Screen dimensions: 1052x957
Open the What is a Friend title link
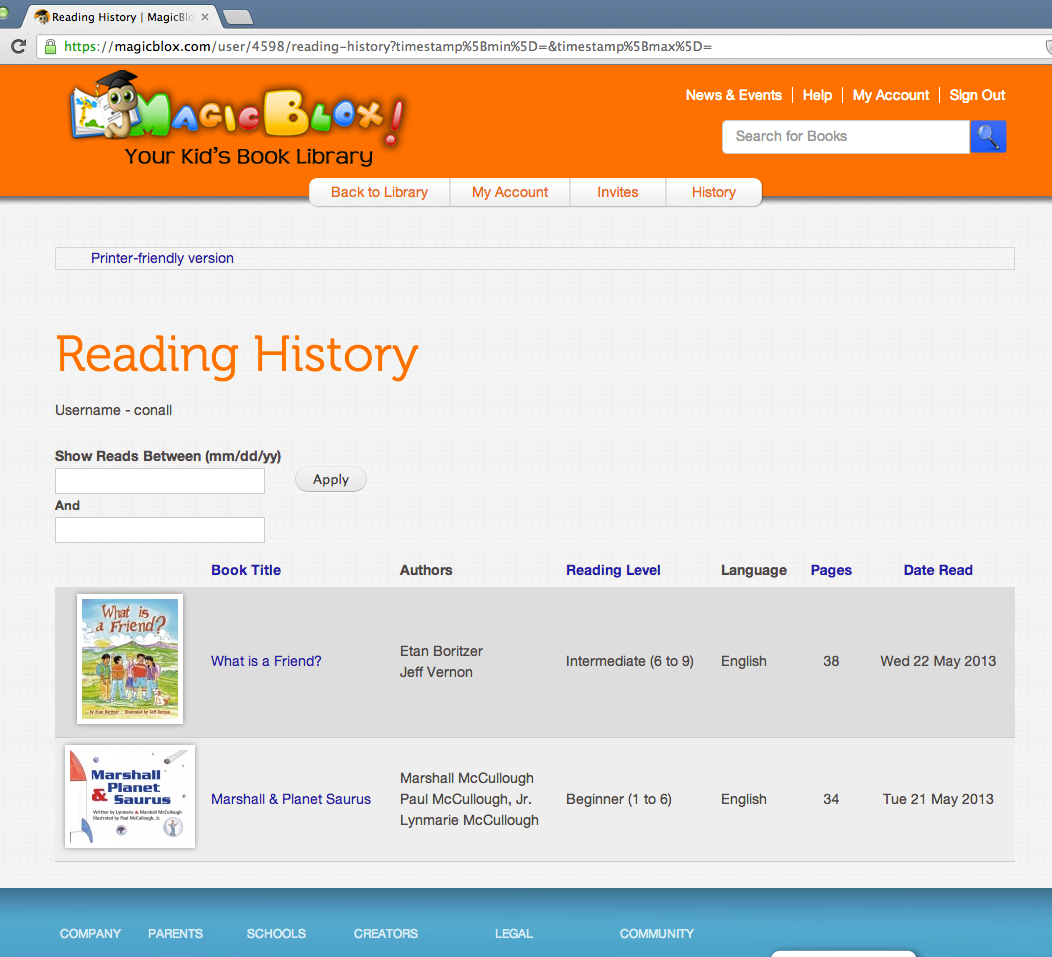[x=265, y=661]
